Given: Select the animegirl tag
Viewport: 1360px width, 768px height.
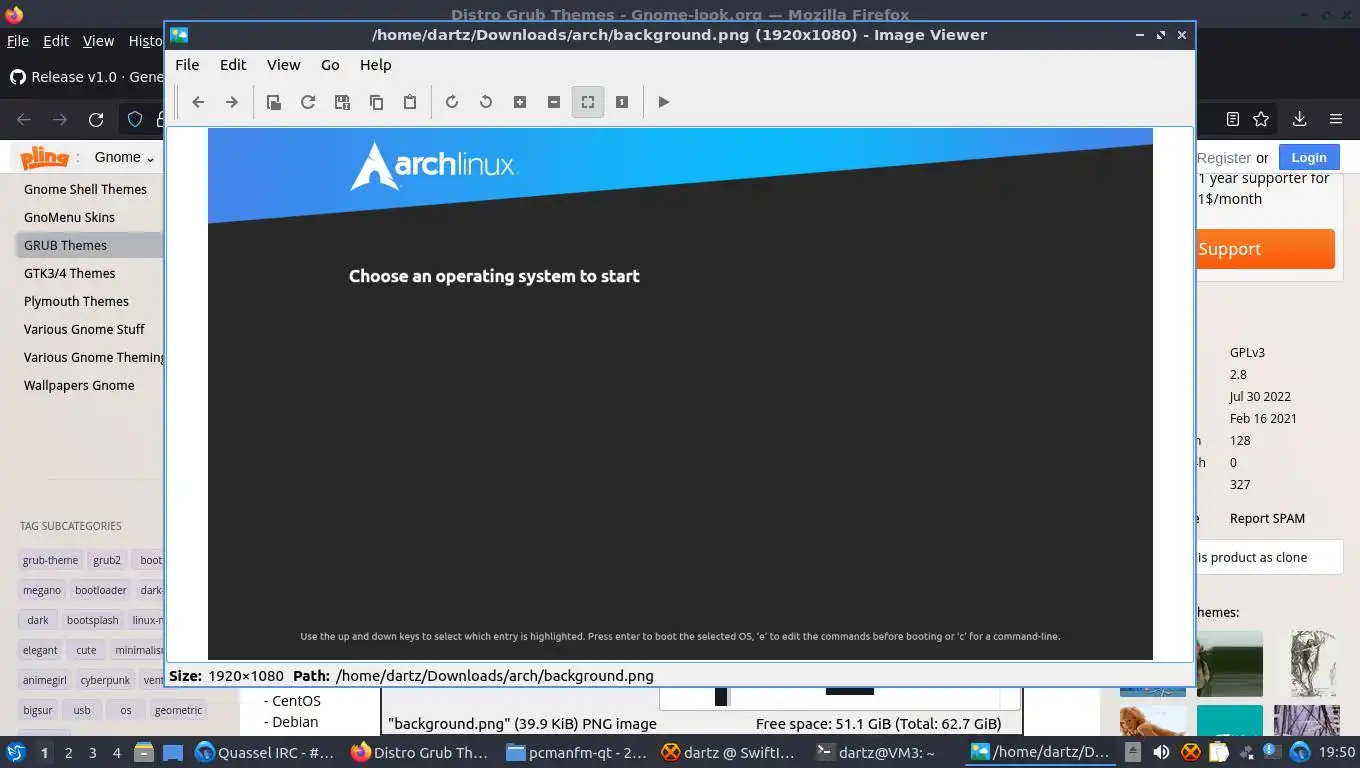Looking at the screenshot, I should 44,680.
